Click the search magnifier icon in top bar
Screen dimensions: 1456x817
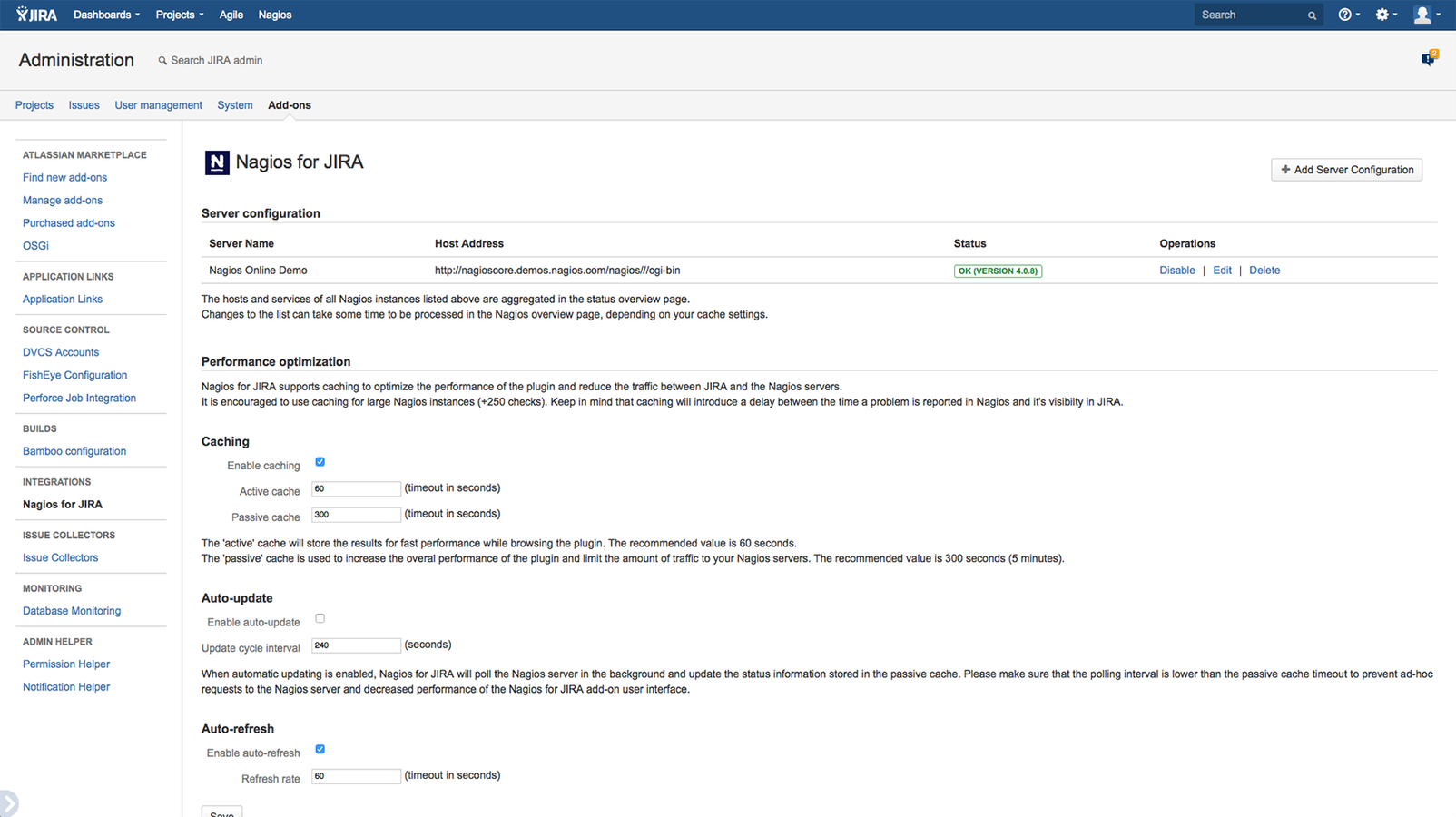coord(1312,15)
